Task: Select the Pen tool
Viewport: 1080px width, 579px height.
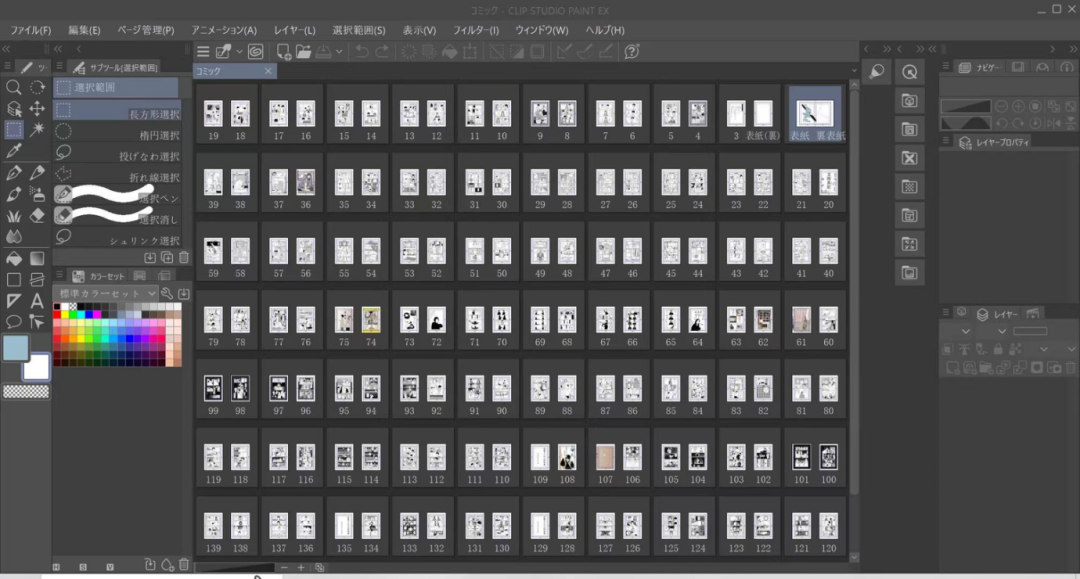Action: click(13, 173)
